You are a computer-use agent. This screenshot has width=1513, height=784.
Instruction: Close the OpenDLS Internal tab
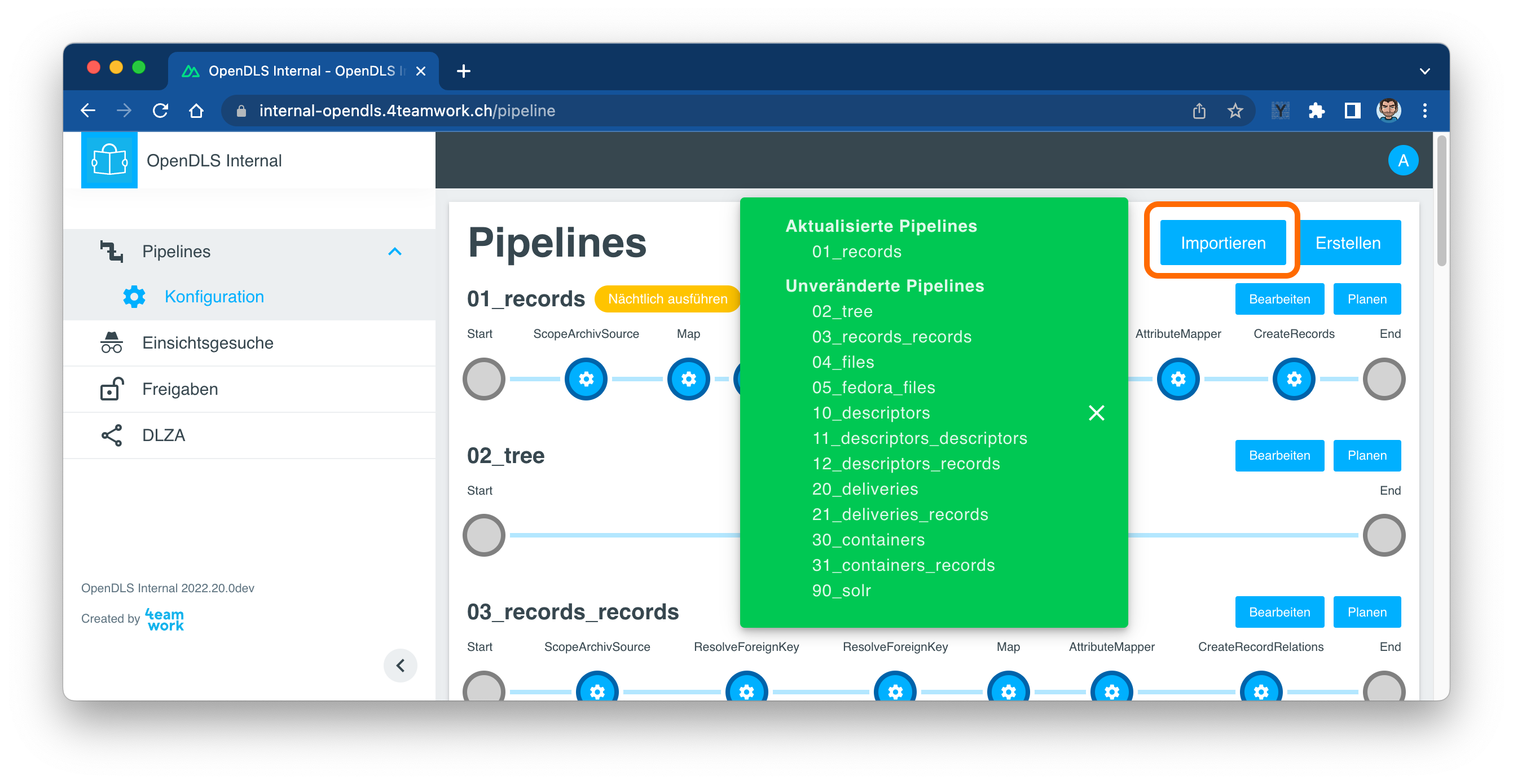point(420,71)
